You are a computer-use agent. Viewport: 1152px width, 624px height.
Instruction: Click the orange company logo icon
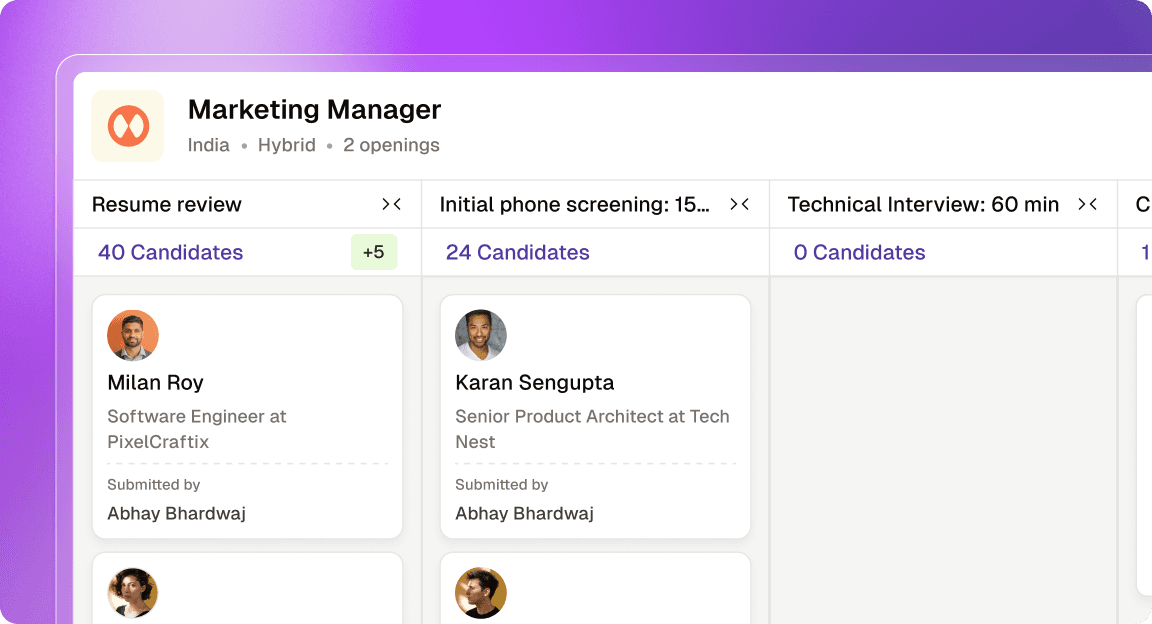(x=128, y=126)
